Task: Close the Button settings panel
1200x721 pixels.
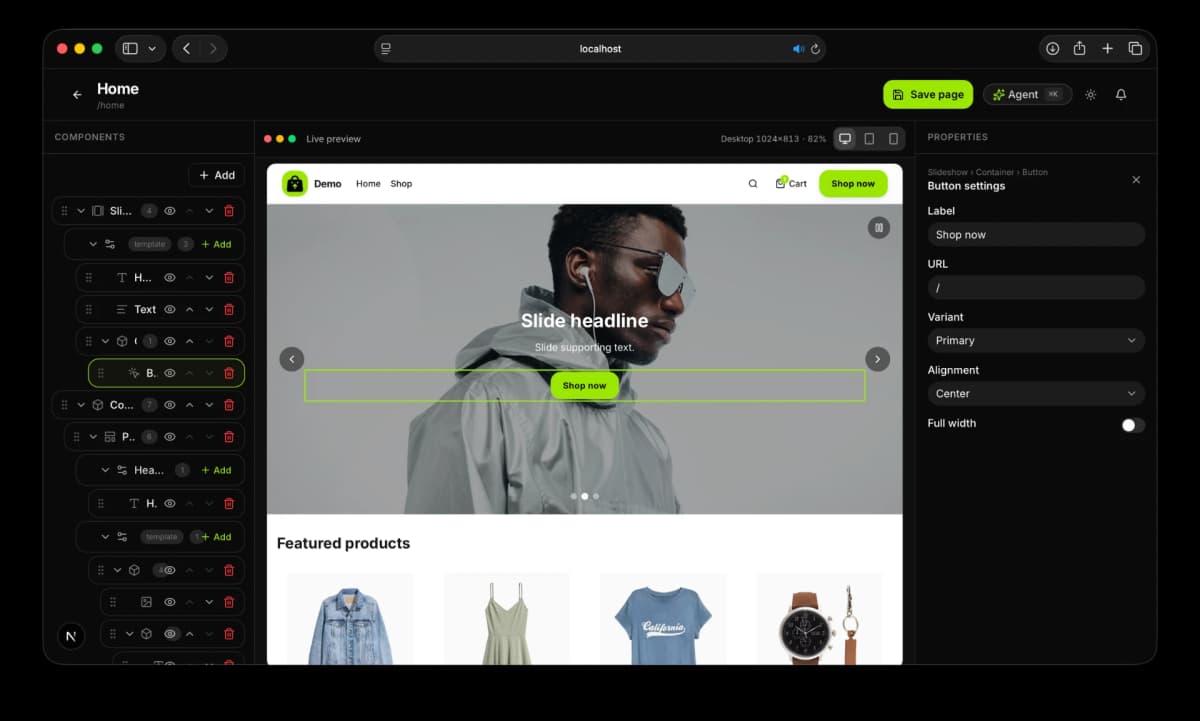Action: coord(1136,180)
